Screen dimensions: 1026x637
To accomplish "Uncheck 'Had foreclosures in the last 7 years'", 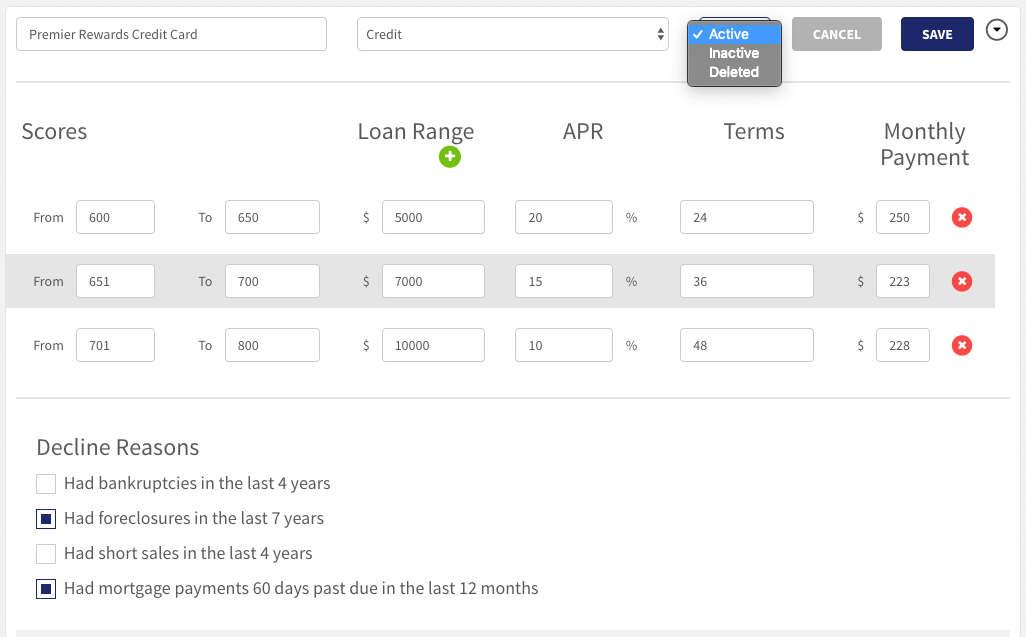I will click(x=46, y=519).
